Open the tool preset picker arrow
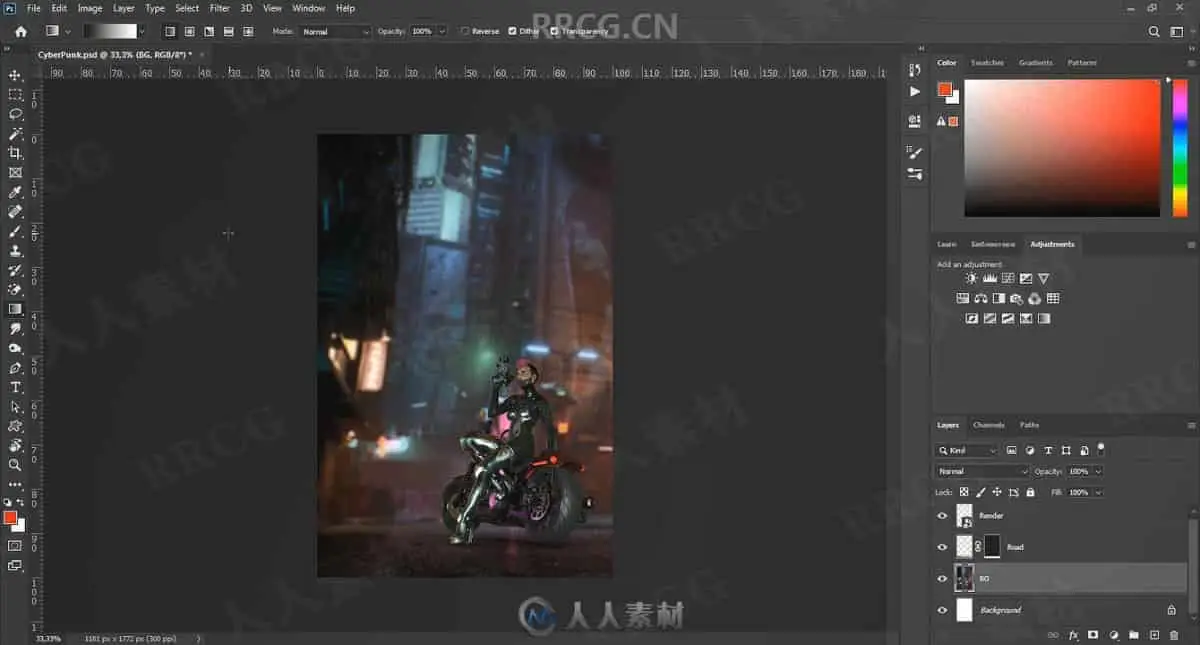 click(x=68, y=31)
